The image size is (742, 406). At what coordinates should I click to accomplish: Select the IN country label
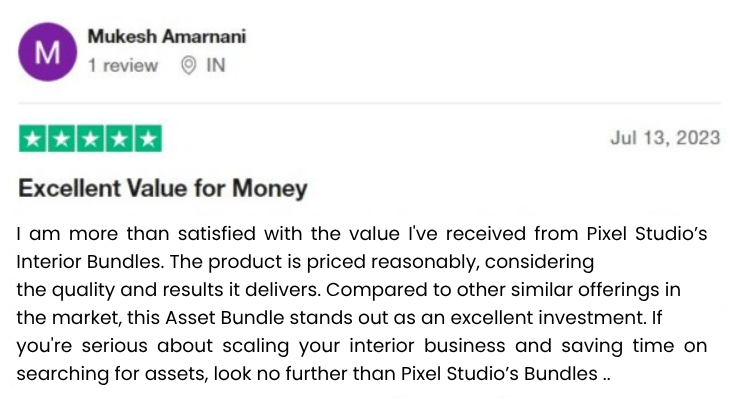point(216,65)
